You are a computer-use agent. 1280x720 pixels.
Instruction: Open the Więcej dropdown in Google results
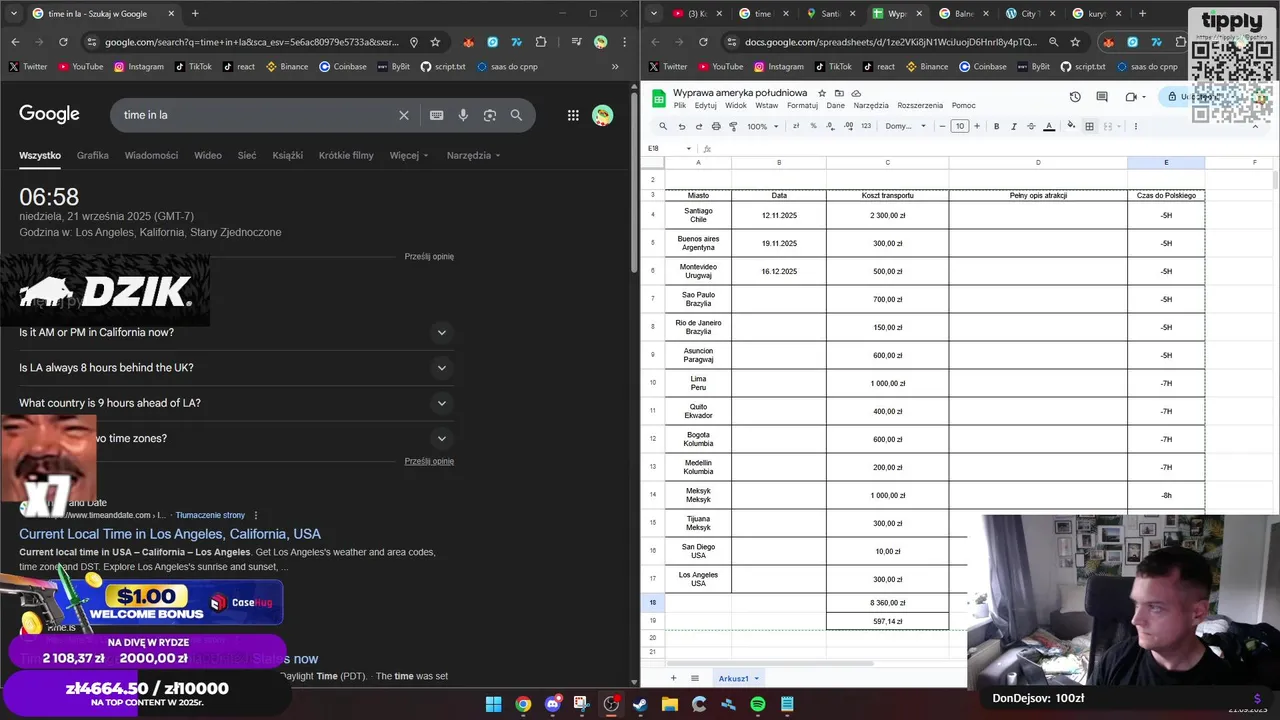pyautogui.click(x=409, y=155)
